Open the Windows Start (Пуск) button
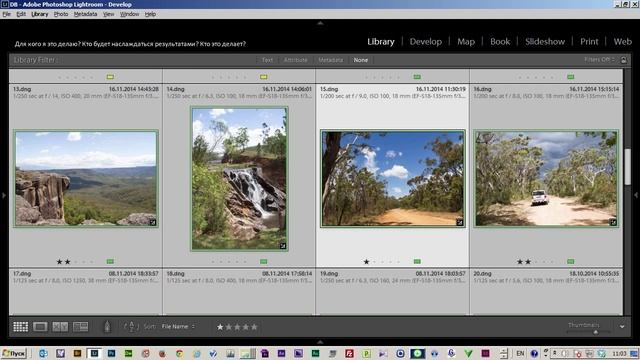The height and width of the screenshot is (360, 640). click(14, 353)
